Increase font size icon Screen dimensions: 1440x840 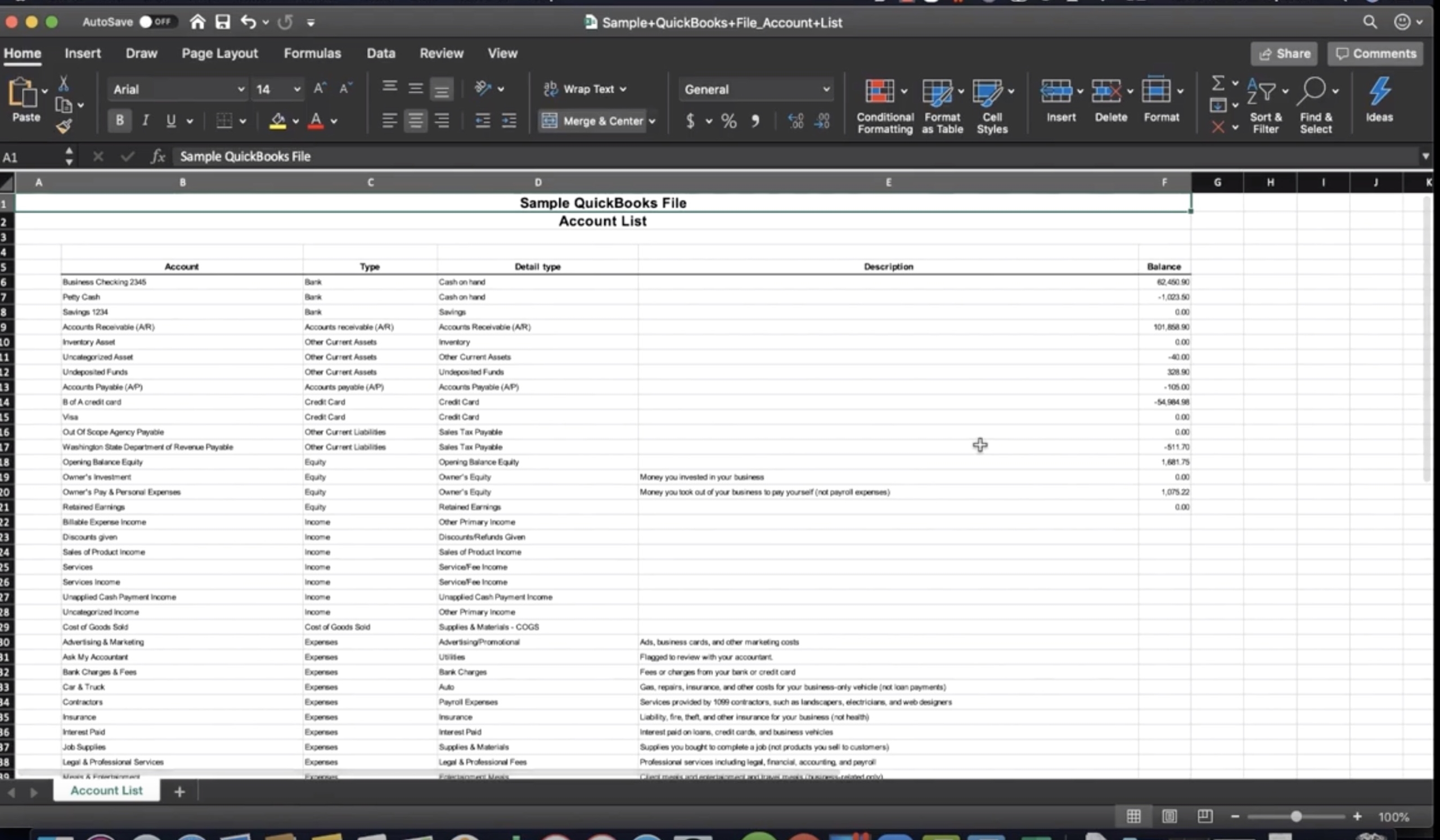pos(319,88)
